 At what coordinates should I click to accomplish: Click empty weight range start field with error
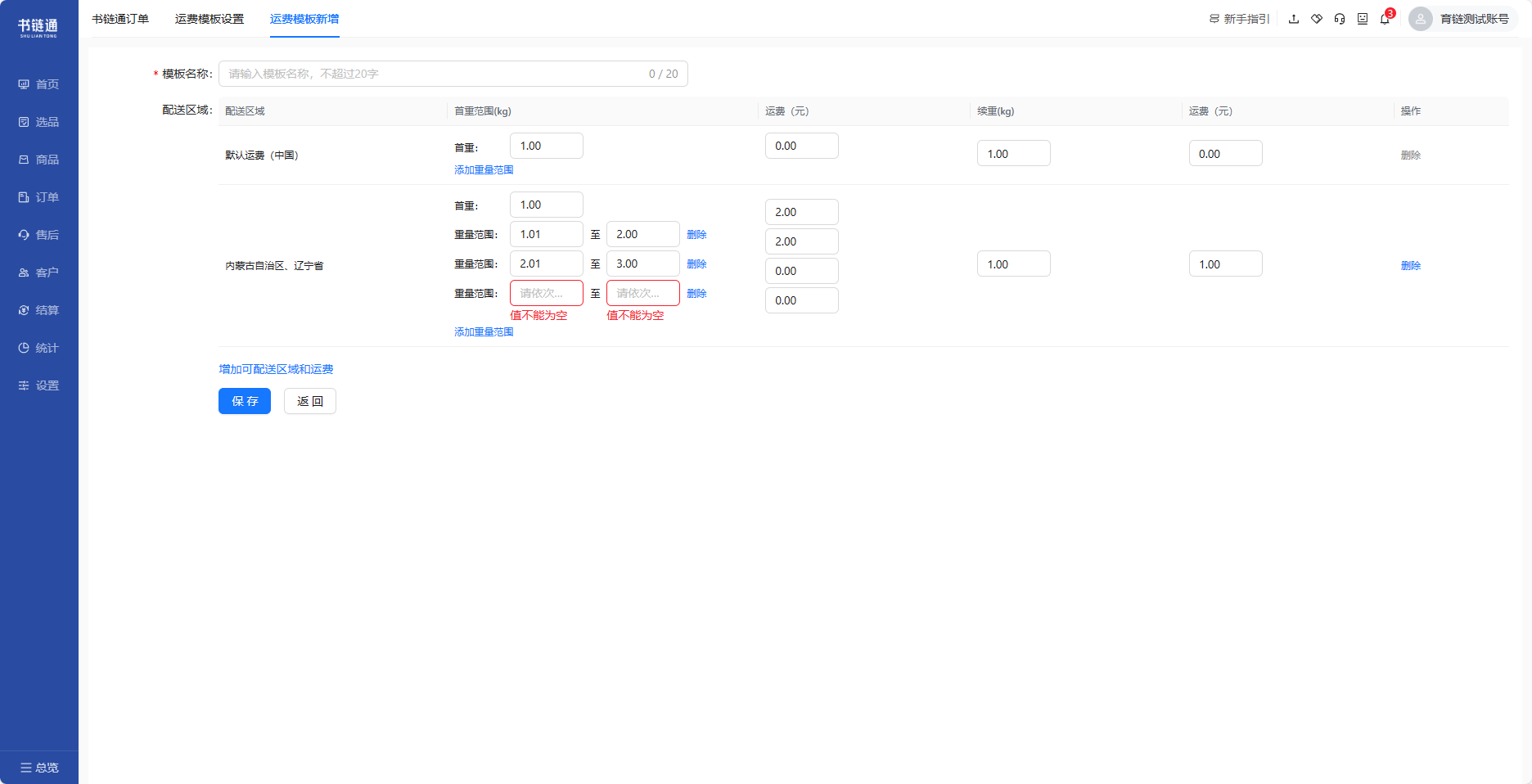pos(547,293)
